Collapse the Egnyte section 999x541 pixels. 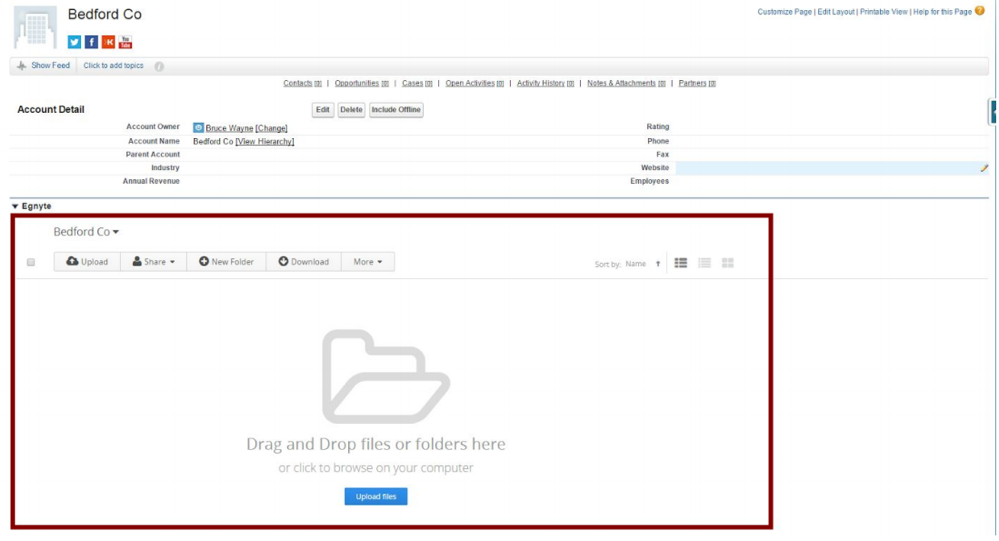pos(15,206)
